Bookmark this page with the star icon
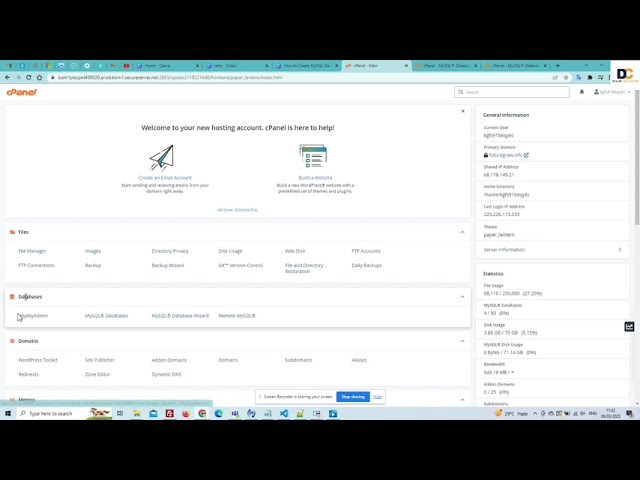This screenshot has width=640, height=480. [566, 78]
